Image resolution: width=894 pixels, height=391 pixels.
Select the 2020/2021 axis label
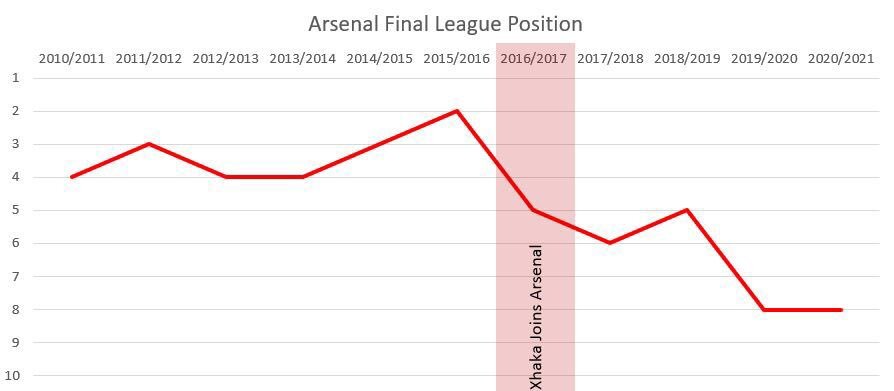coord(842,59)
